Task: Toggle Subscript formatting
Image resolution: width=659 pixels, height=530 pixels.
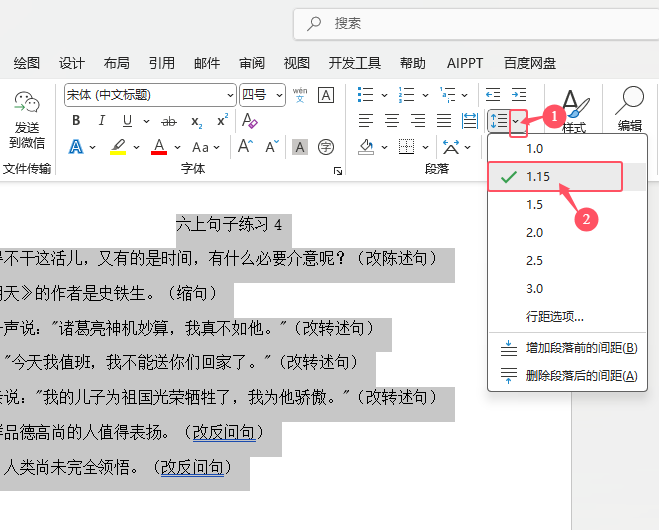Action: 197,121
